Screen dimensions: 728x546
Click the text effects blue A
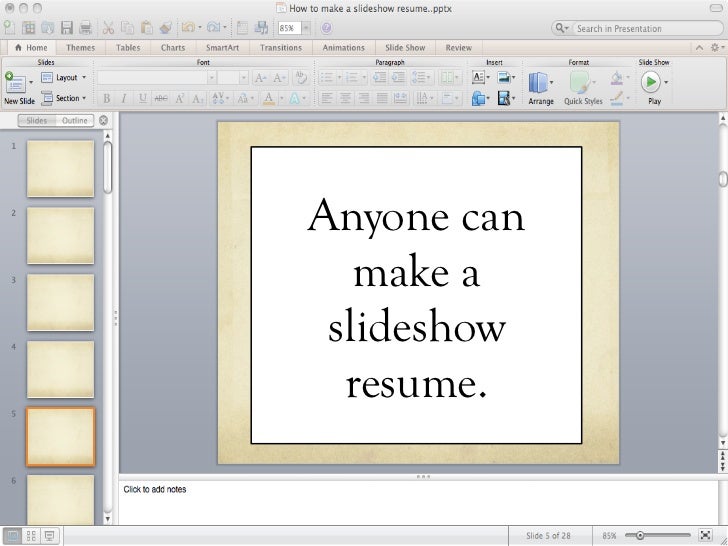294,98
